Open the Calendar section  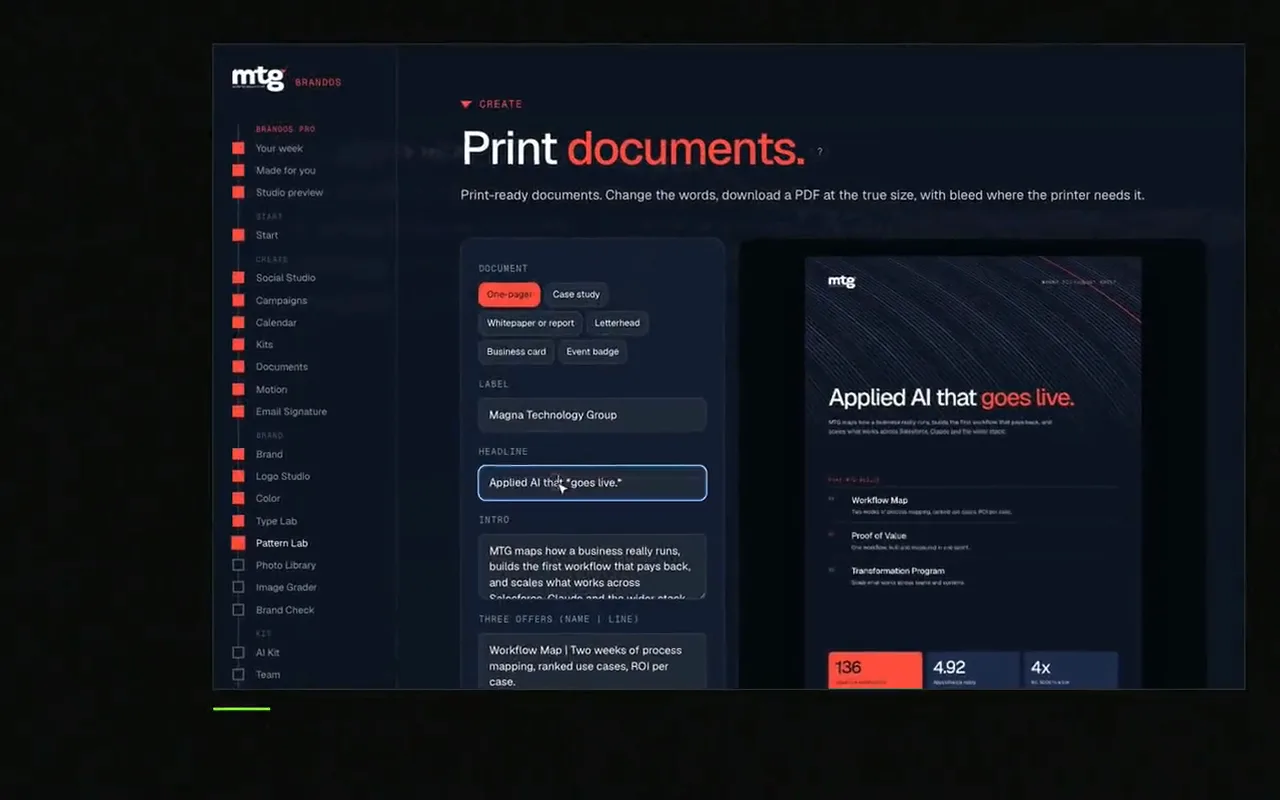pyautogui.click(x=276, y=322)
